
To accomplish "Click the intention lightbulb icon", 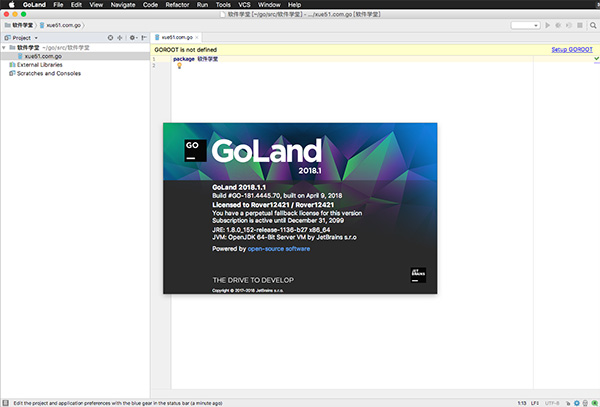I will (179, 66).
